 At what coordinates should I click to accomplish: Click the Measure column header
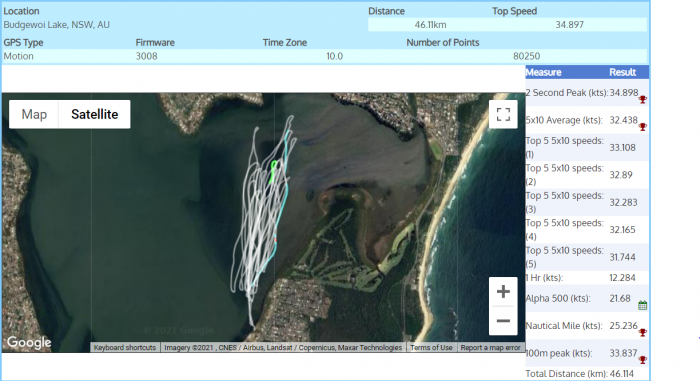(x=543, y=72)
